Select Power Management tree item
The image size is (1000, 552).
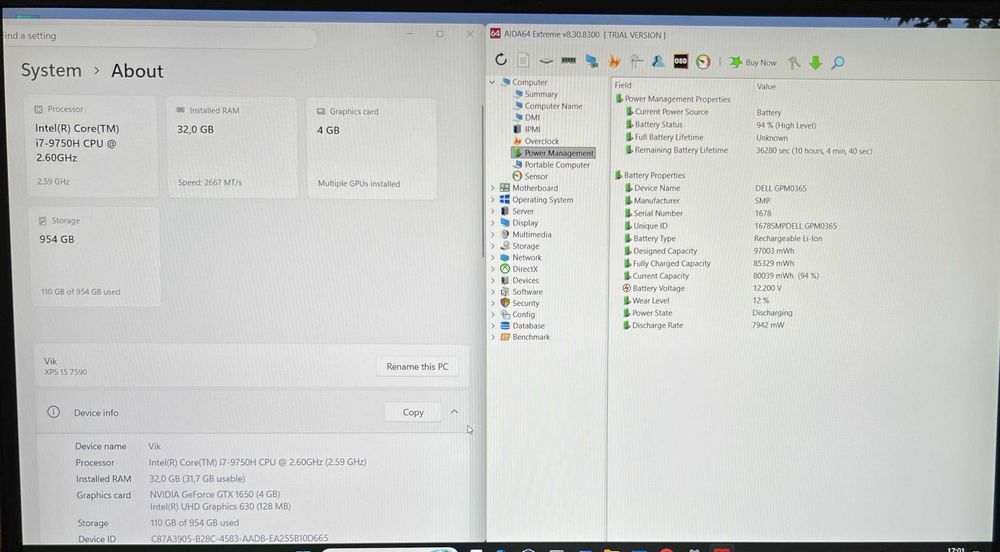pos(559,153)
